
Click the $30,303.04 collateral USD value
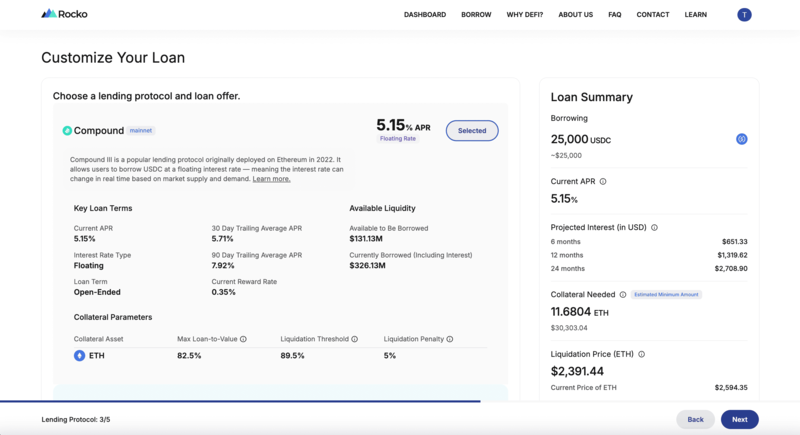pos(569,328)
